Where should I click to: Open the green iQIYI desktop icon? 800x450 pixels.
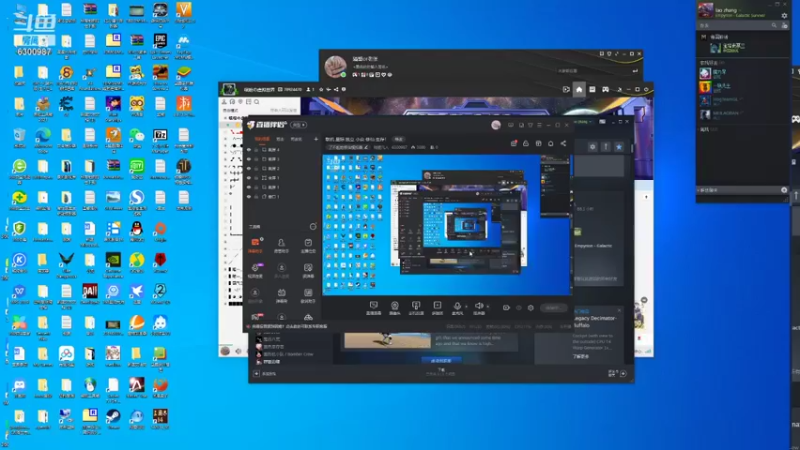point(137,169)
